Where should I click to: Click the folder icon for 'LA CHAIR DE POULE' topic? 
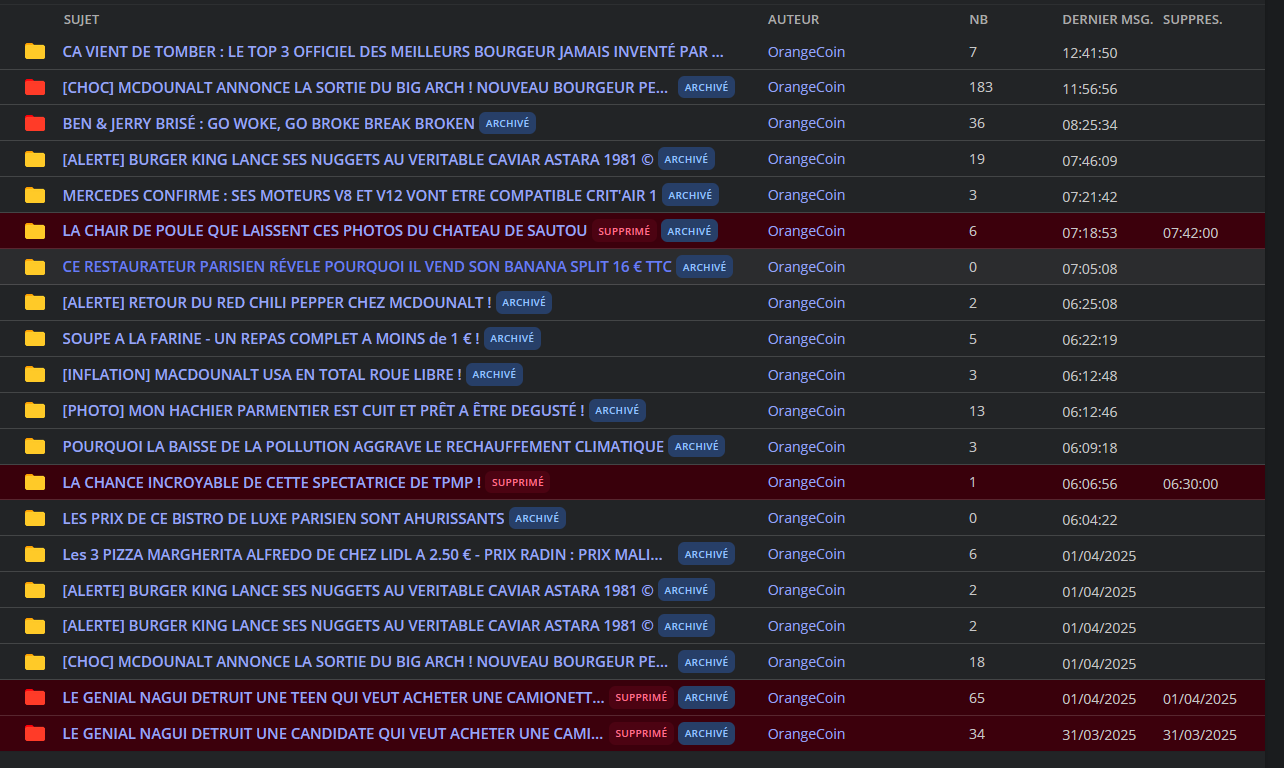click(35, 231)
